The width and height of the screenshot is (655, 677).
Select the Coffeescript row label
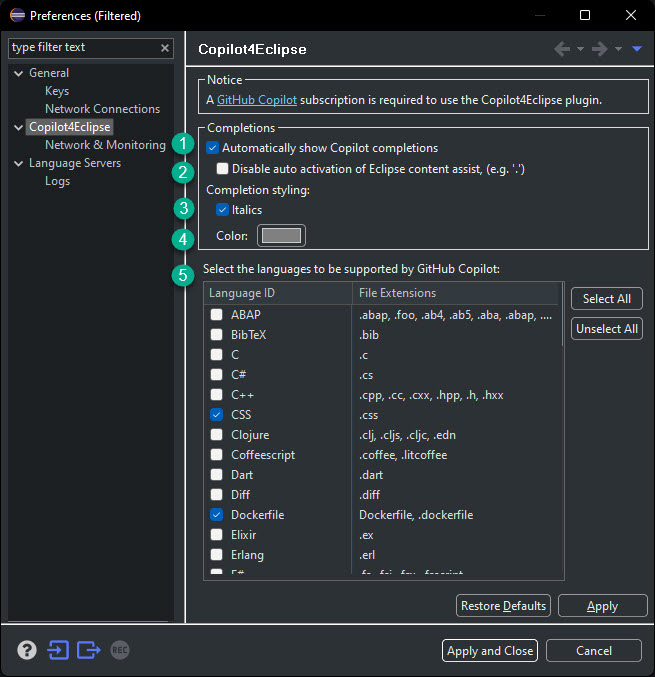tap(263, 455)
